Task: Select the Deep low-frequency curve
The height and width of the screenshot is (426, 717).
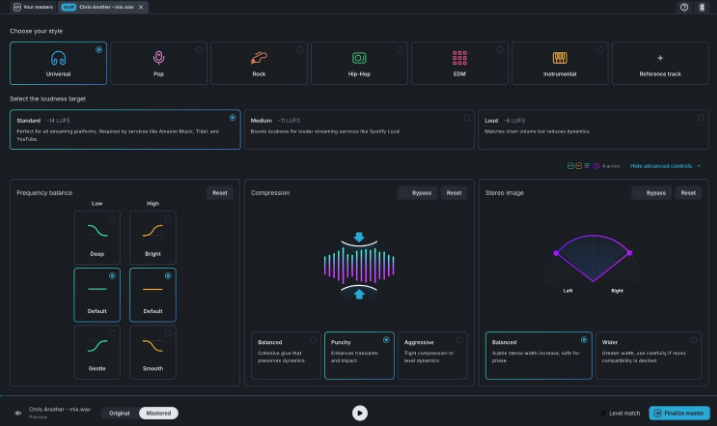Action: (x=95, y=236)
